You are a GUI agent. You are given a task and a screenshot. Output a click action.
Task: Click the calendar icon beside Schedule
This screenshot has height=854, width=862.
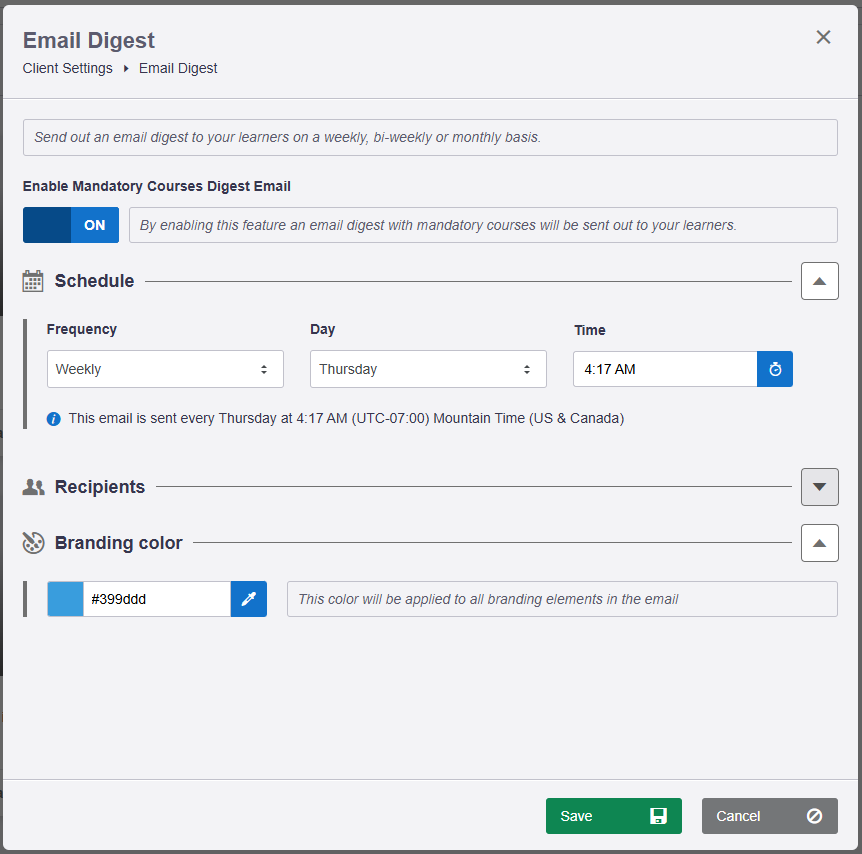pyautogui.click(x=33, y=281)
